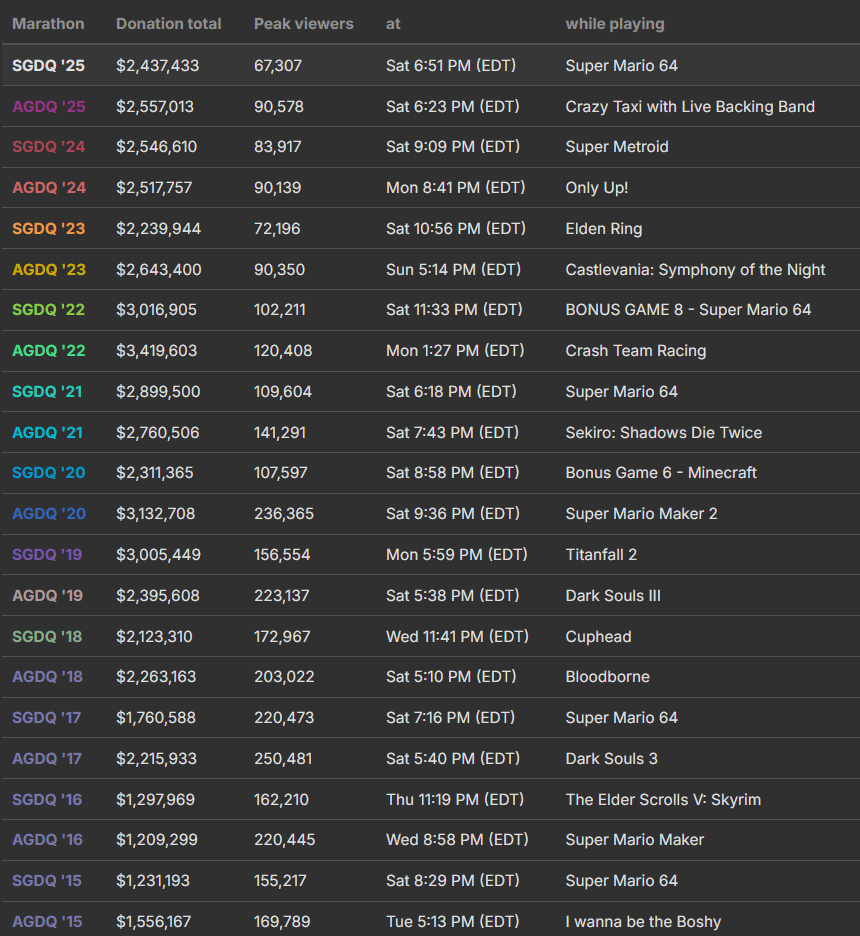This screenshot has width=860, height=936.
Task: Select the 'Super Metroid' game cell
Action: [617, 147]
